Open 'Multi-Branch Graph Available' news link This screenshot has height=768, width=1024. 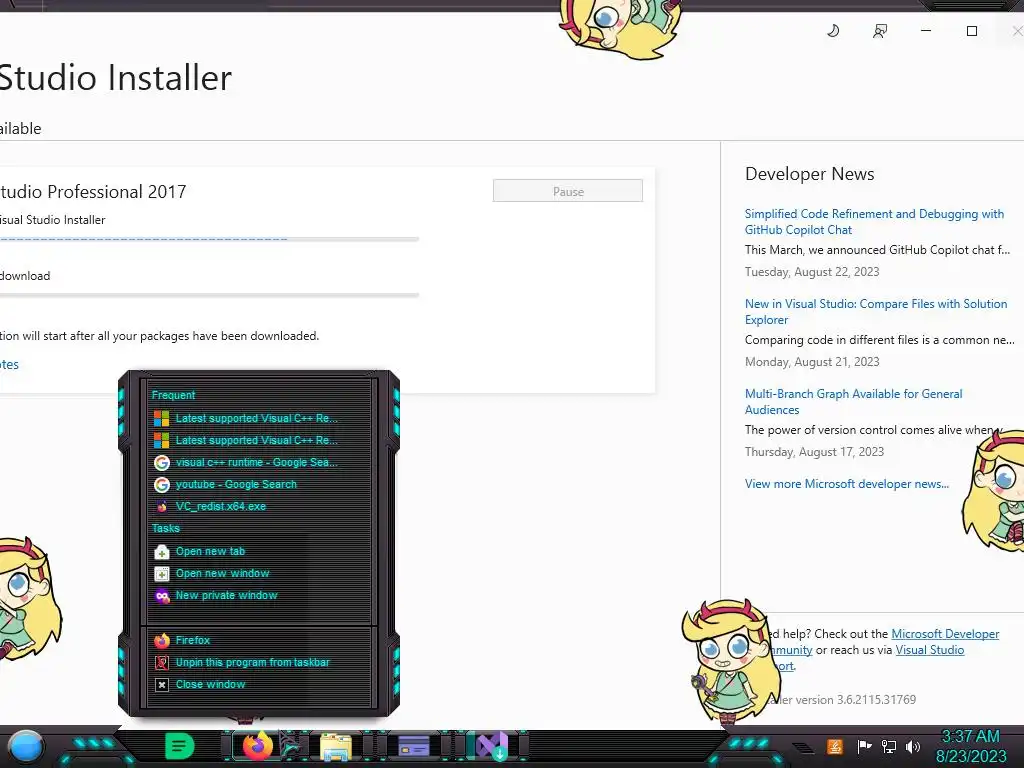(x=853, y=402)
